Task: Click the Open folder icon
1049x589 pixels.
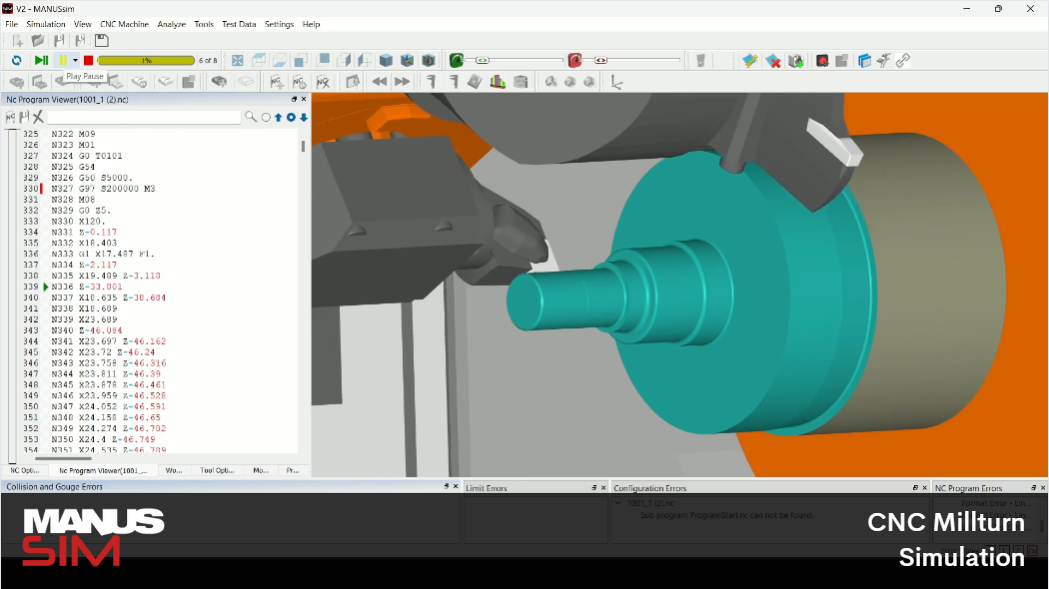Action: [x=38, y=41]
